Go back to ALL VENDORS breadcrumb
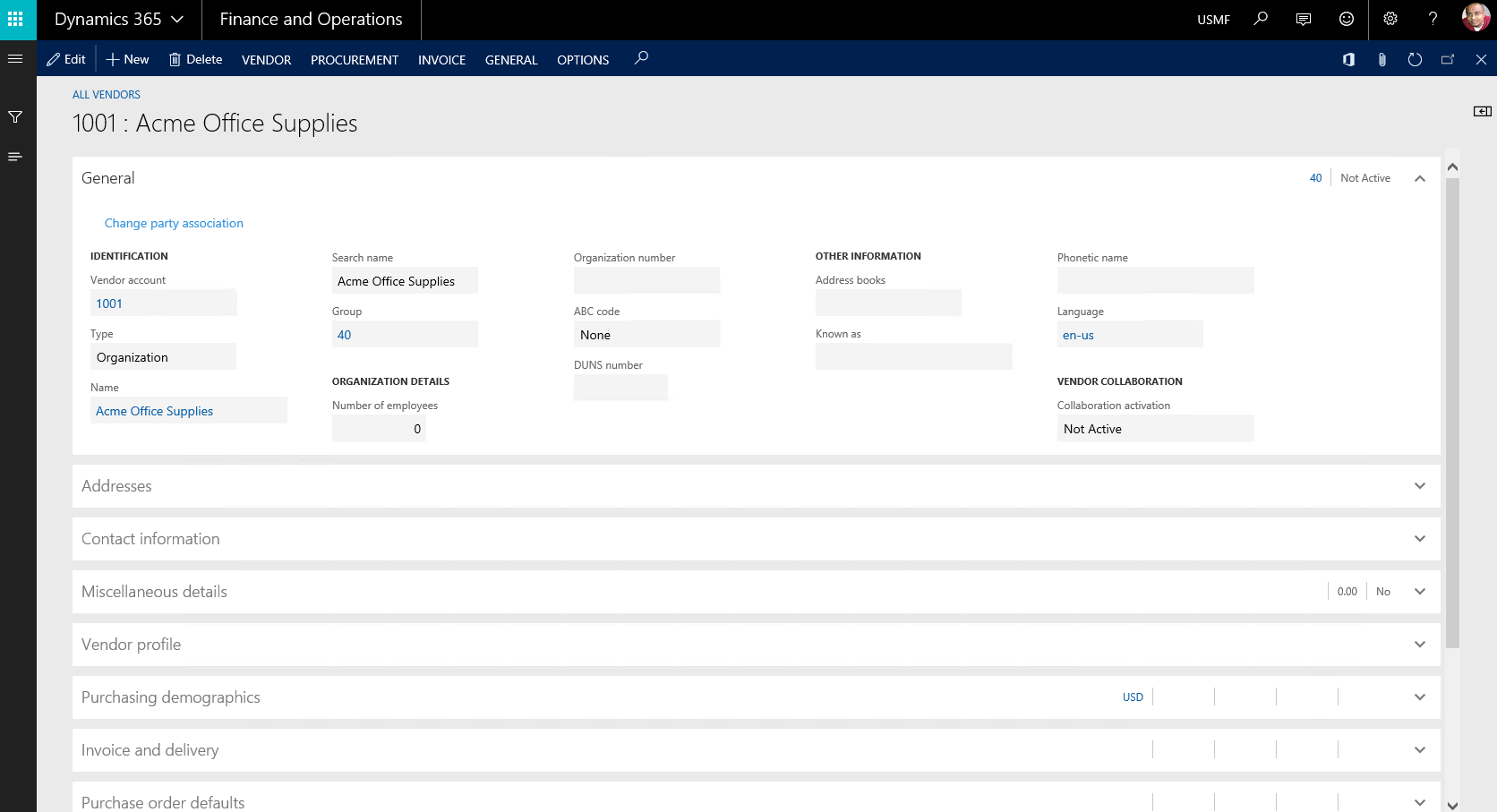Image resolution: width=1497 pixels, height=812 pixels. [x=107, y=95]
